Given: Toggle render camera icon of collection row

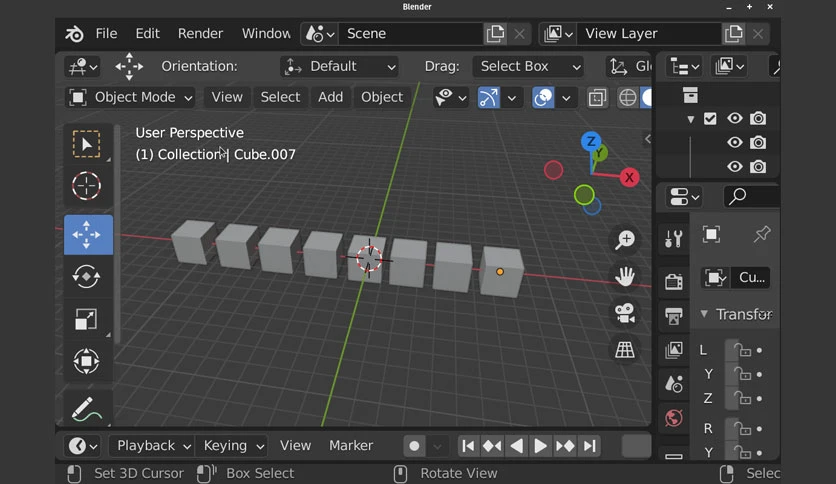Looking at the screenshot, I should 758,118.
